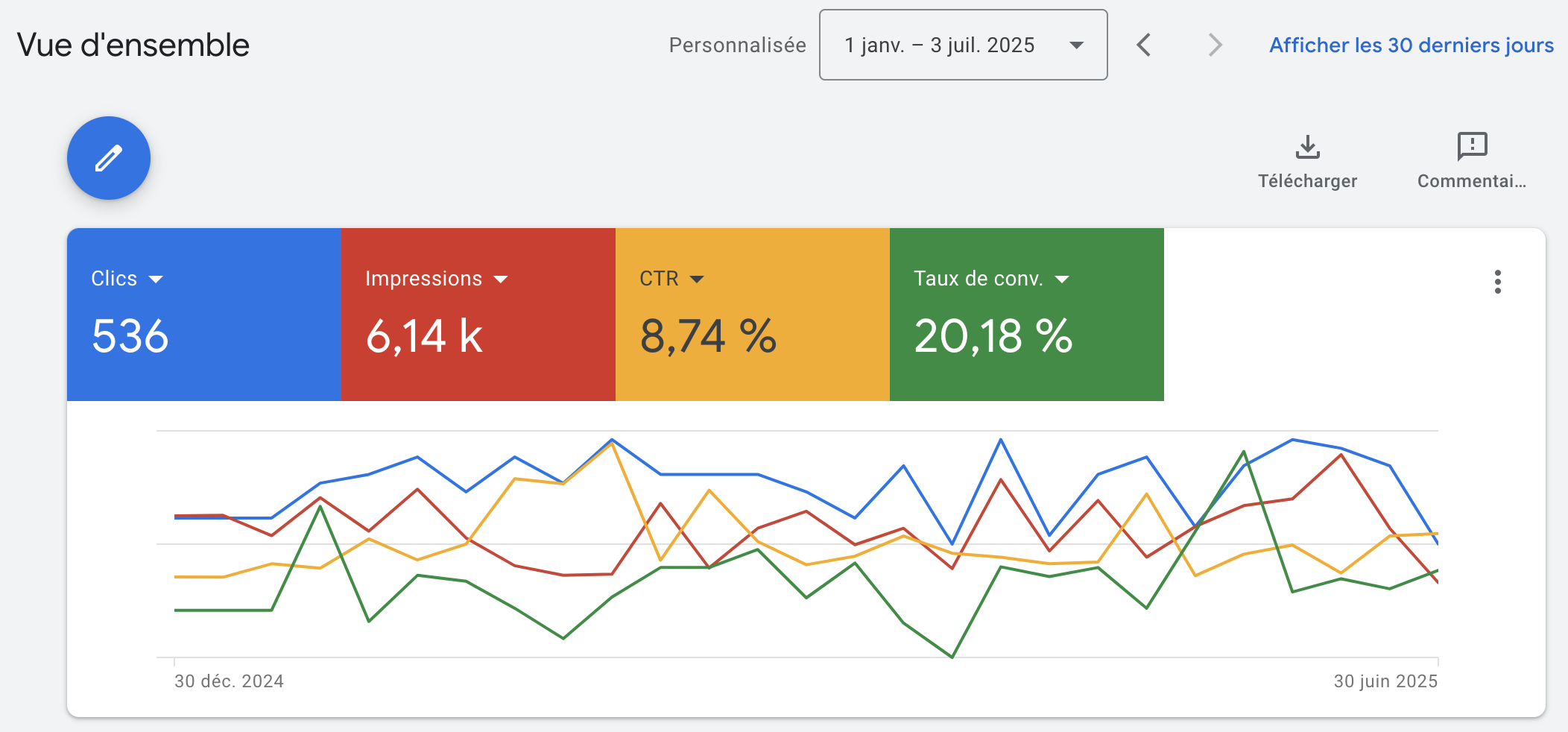Click Afficher les 30 derniers jours link
This screenshot has width=1568, height=732.
(1411, 45)
